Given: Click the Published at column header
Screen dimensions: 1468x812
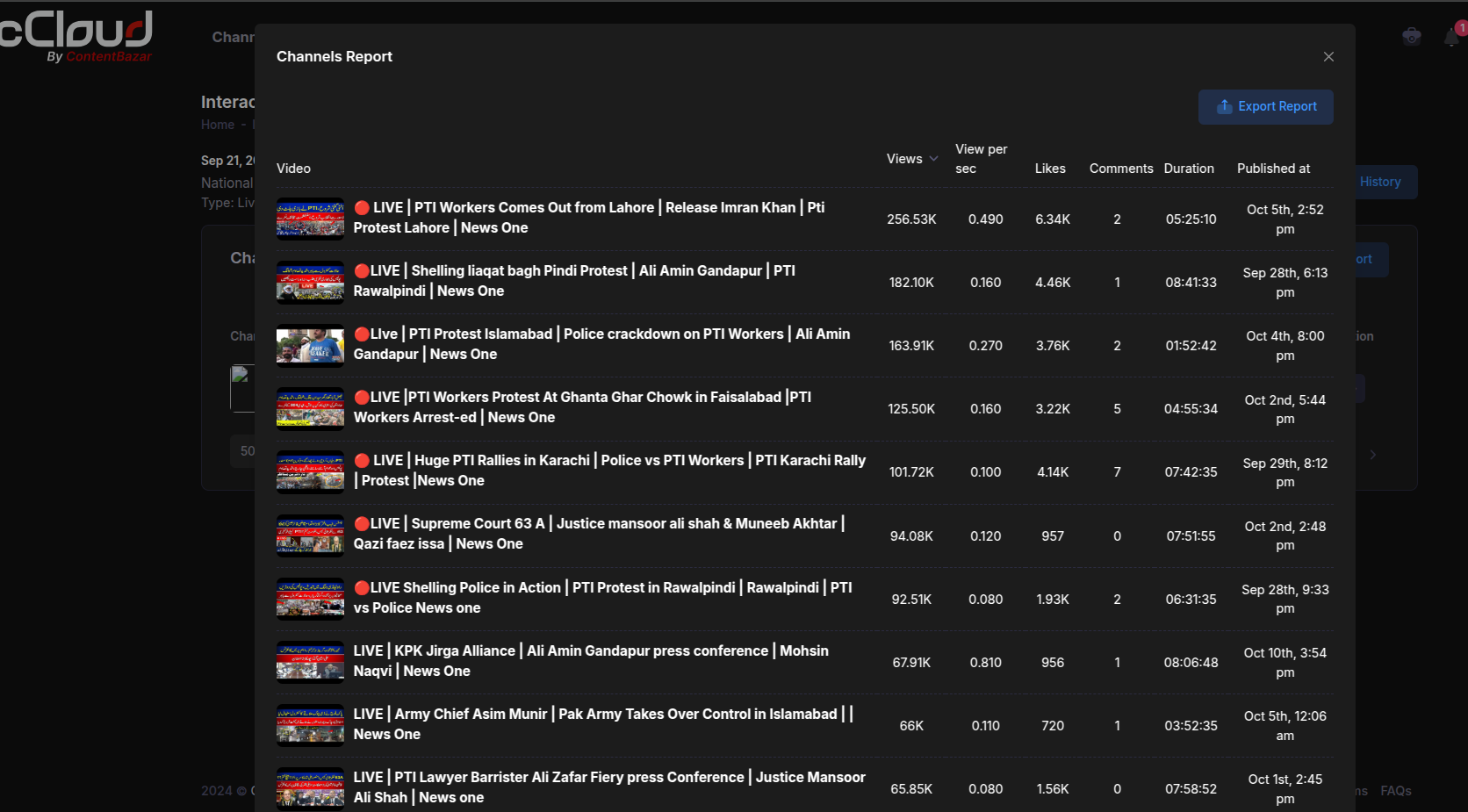Looking at the screenshot, I should pyautogui.click(x=1273, y=169).
